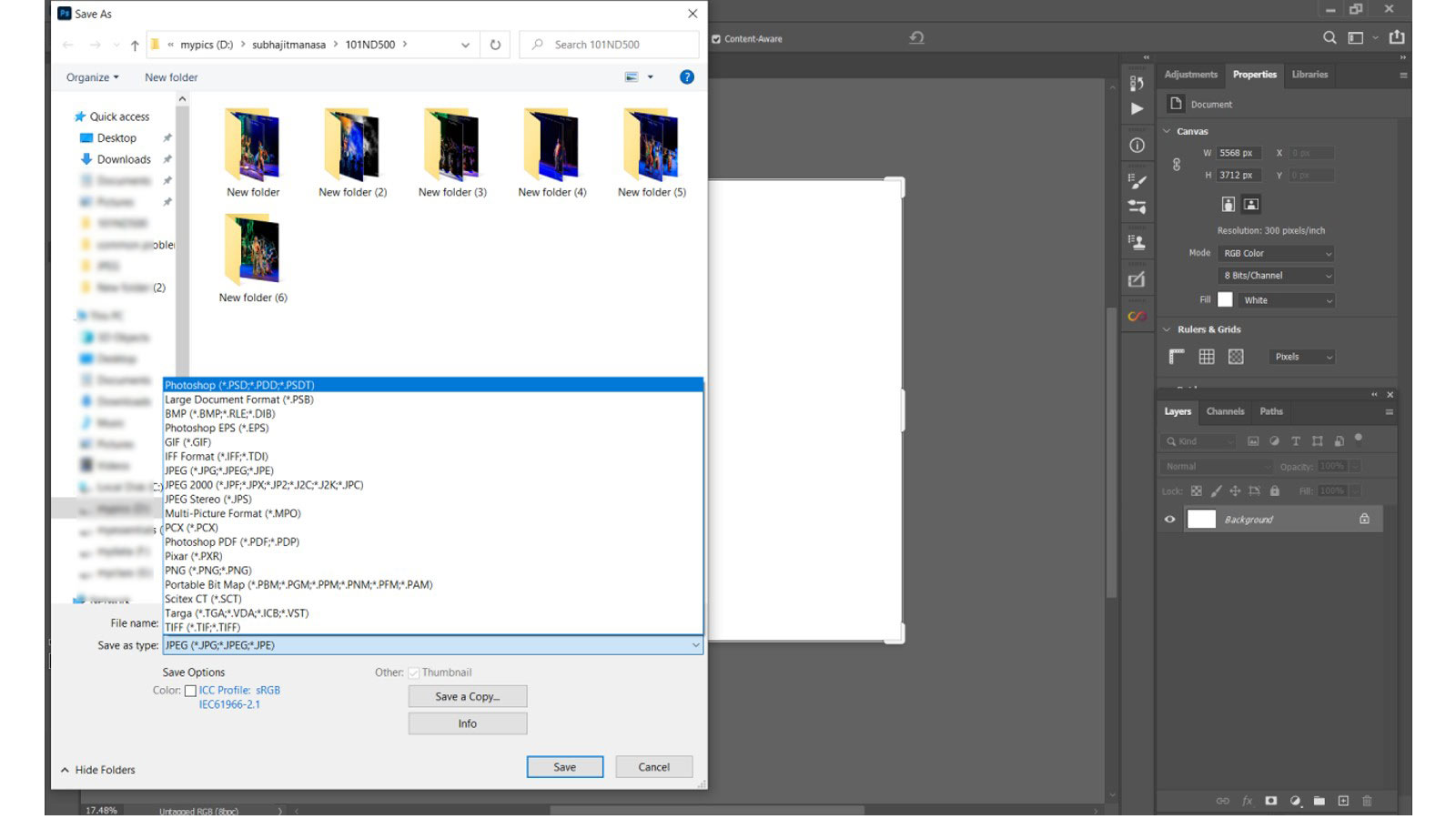Select Photoshop PDF format from list
Viewport: 1456px width, 819px height.
433,541
